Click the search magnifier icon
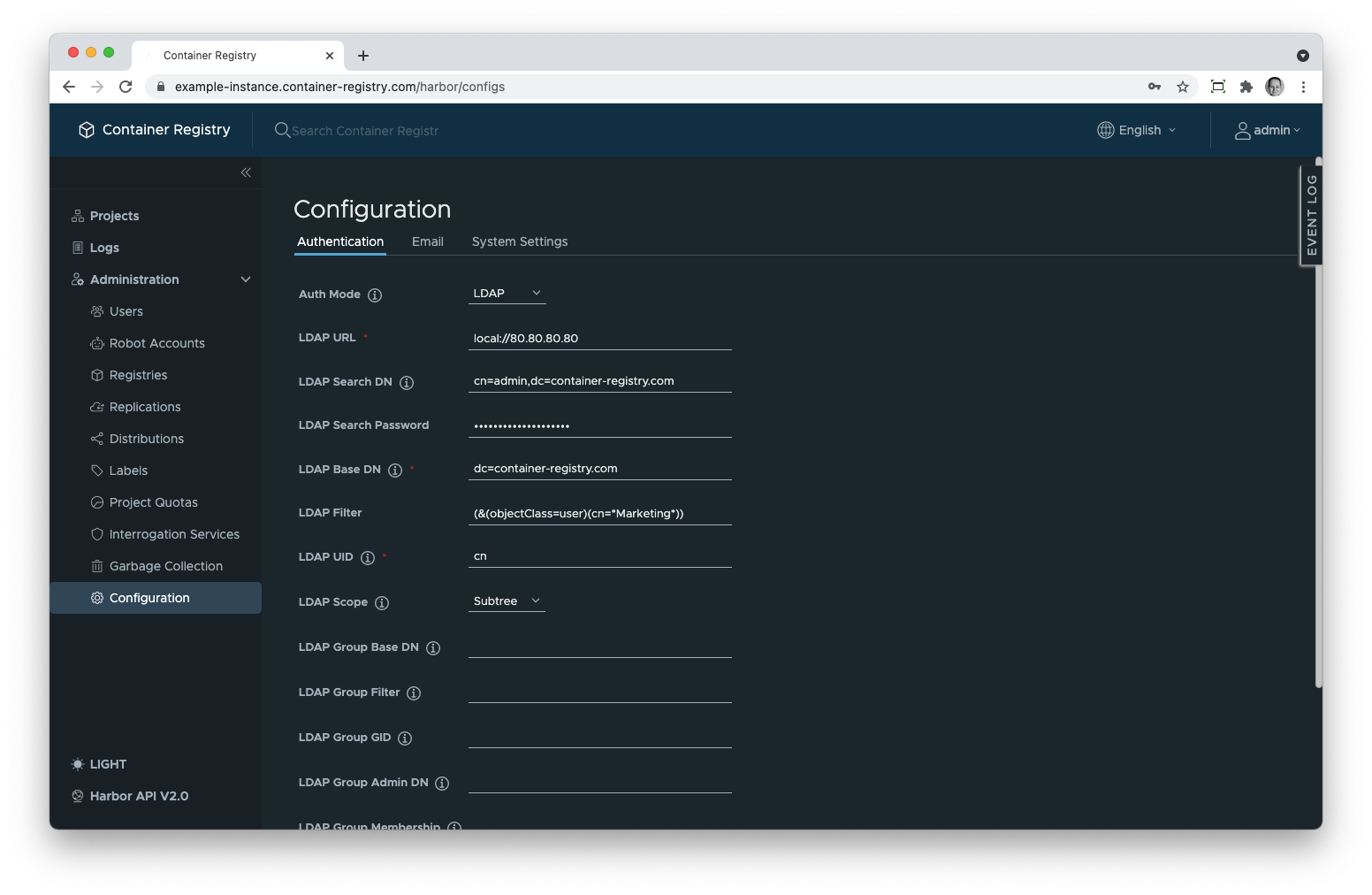The image size is (1372, 895). pos(282,130)
